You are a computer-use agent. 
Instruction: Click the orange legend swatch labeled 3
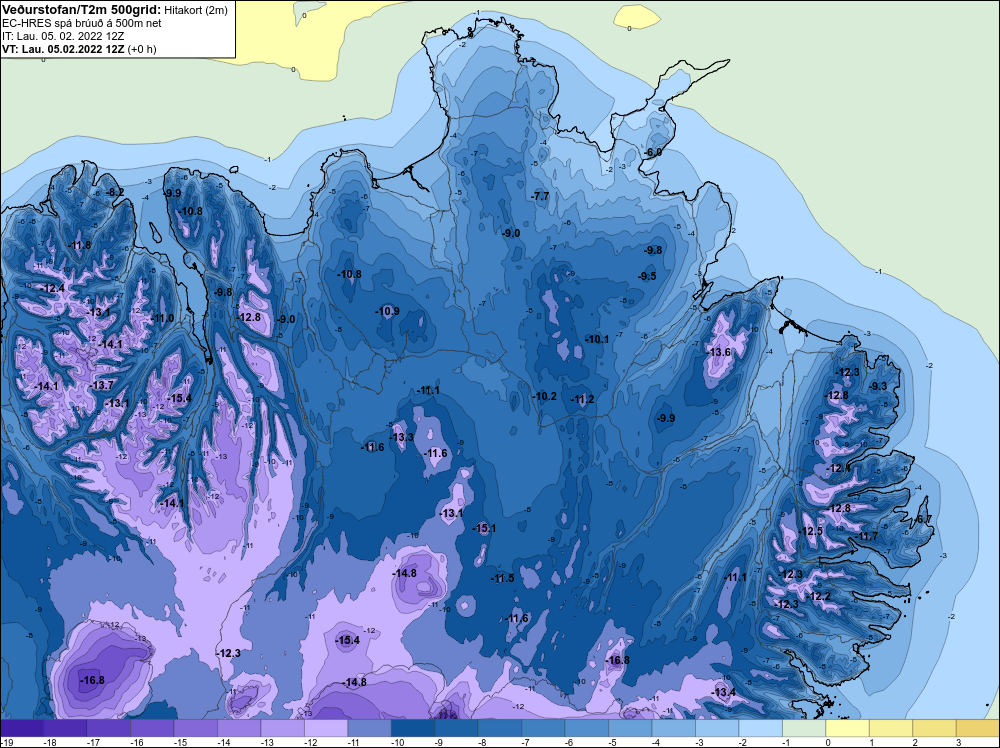[x=978, y=729]
